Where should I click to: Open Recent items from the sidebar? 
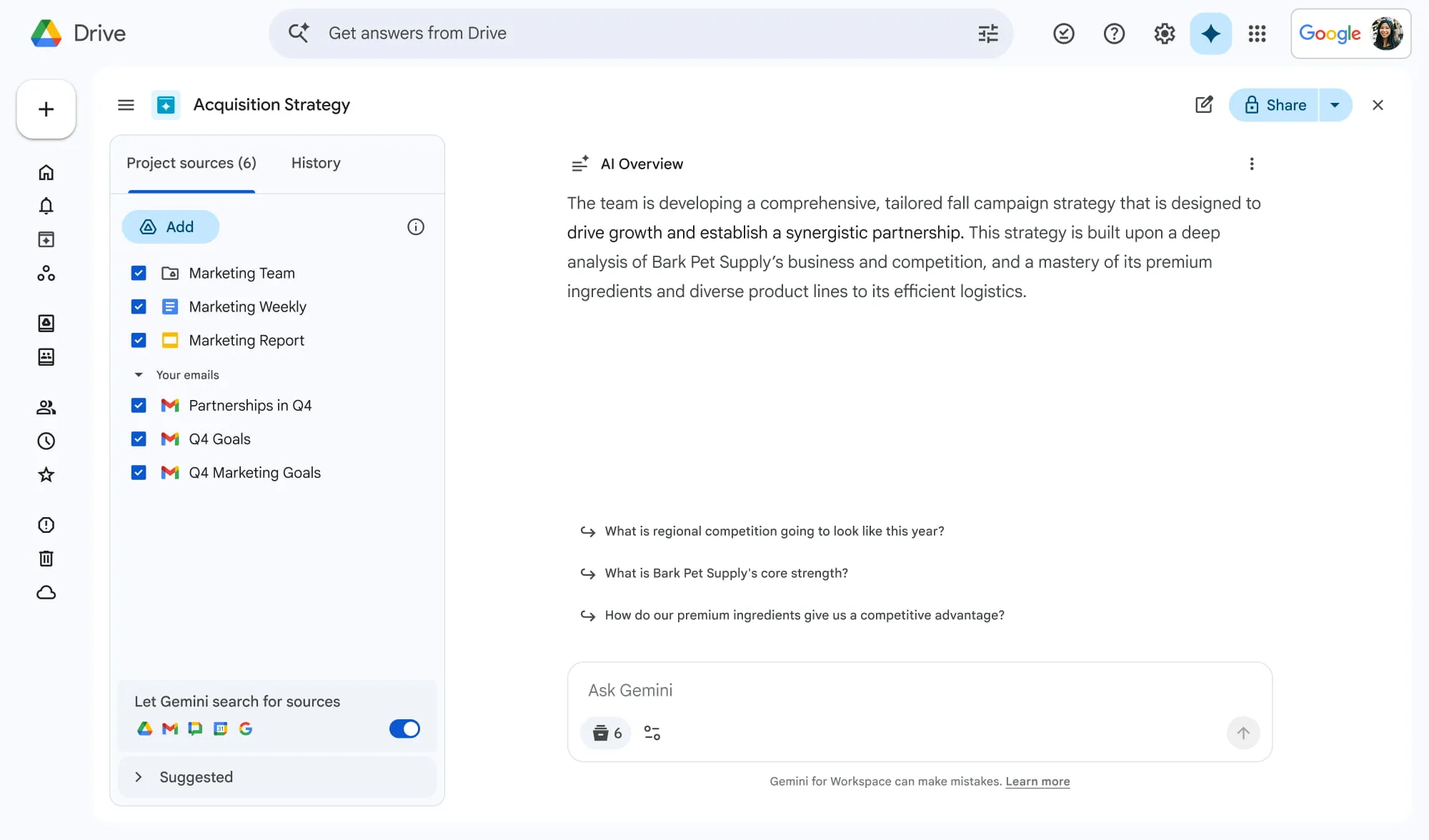click(46, 441)
